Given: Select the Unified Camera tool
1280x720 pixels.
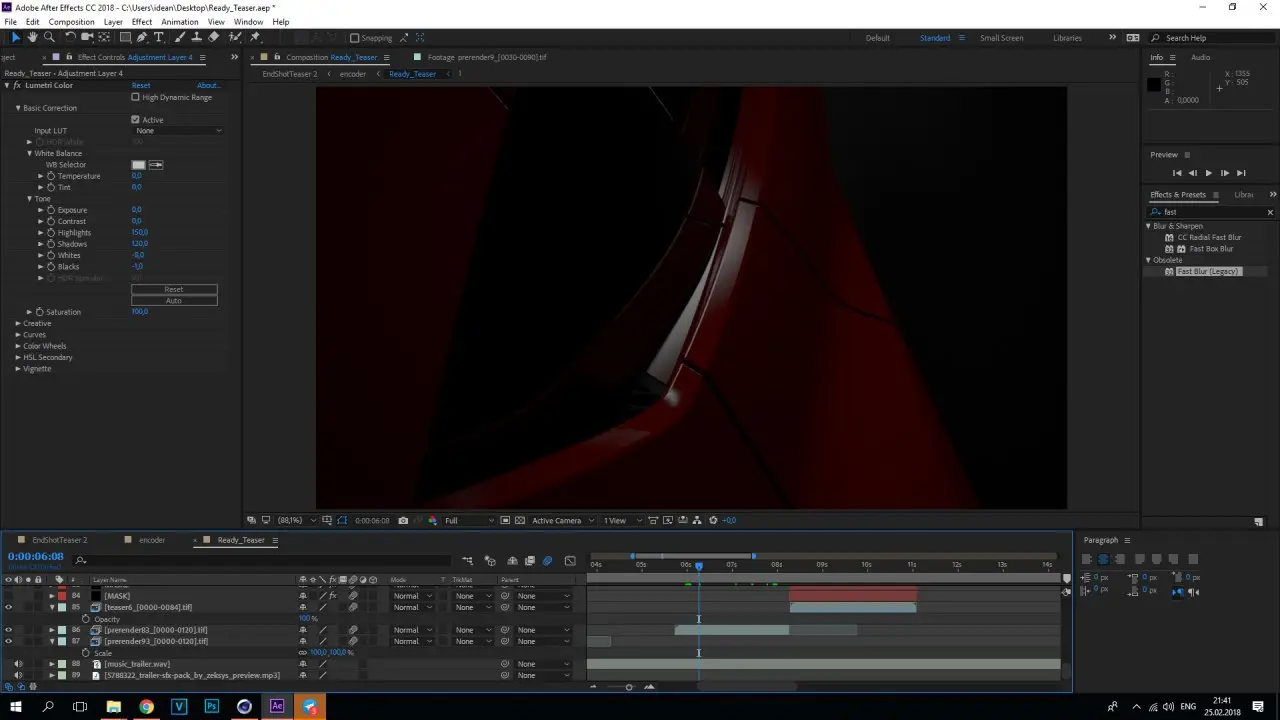Looking at the screenshot, I should (88, 37).
